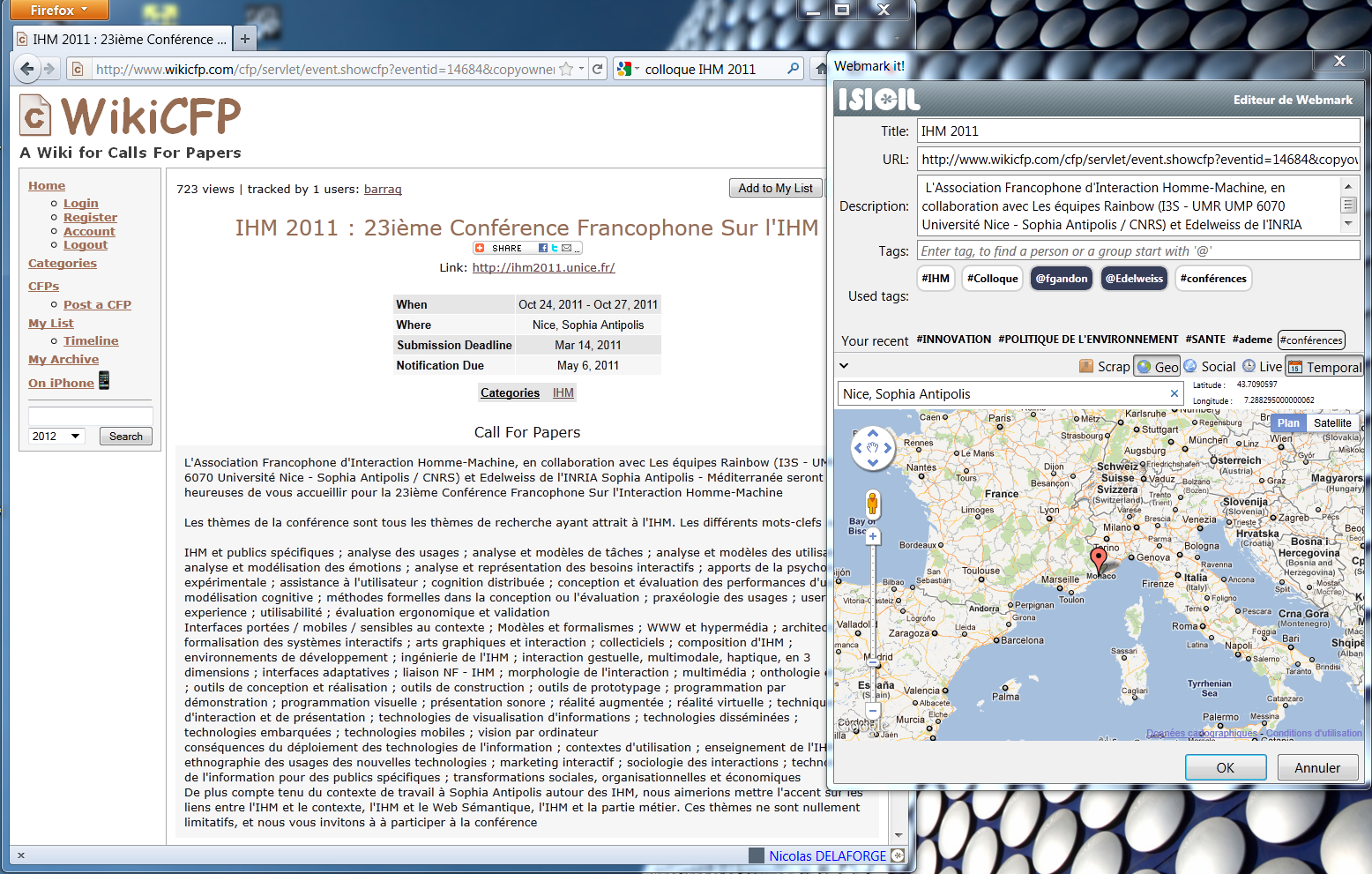Open the URL history dropdown arrow
This screenshot has width=1372, height=874.
point(582,69)
